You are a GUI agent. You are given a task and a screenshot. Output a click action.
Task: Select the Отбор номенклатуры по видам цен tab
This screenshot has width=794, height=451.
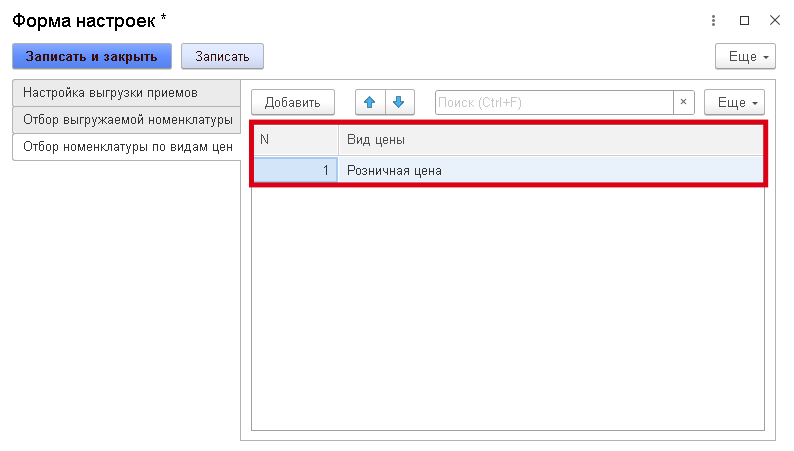tap(125, 147)
